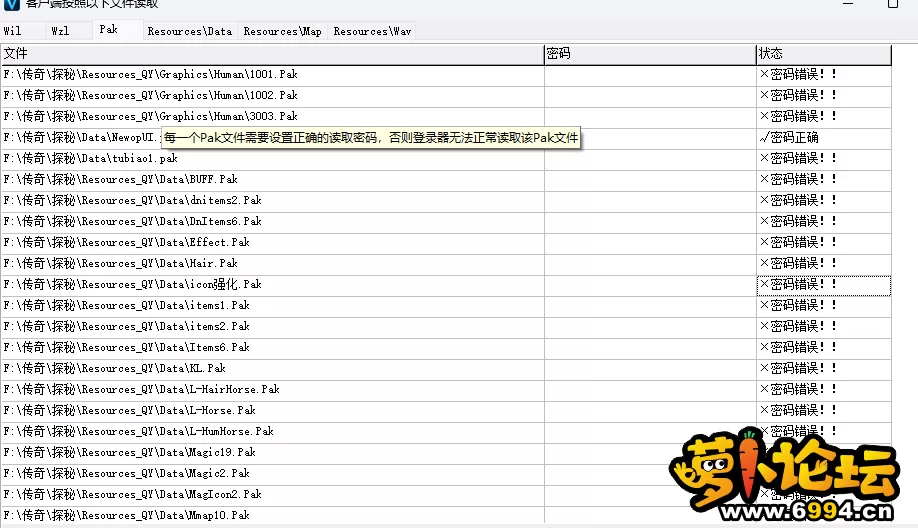This screenshot has height=528, width=918.
Task: Click password cell for tubiao1.pak
Action: pos(650,159)
